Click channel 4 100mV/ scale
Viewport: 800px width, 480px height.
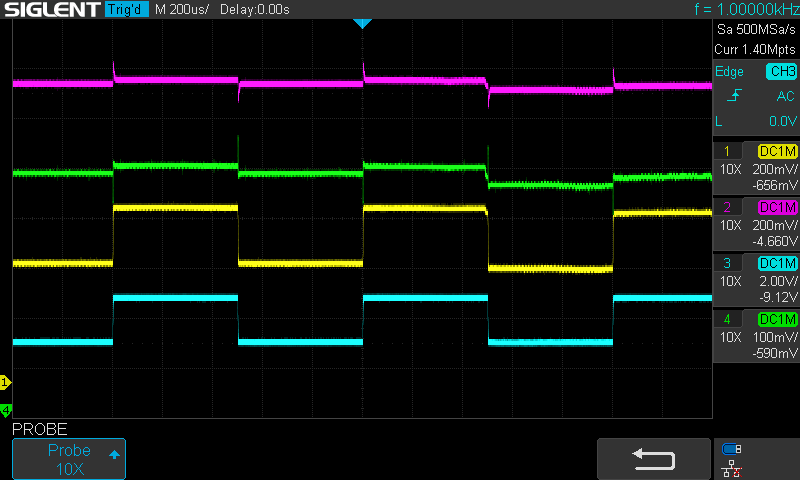tap(774, 338)
